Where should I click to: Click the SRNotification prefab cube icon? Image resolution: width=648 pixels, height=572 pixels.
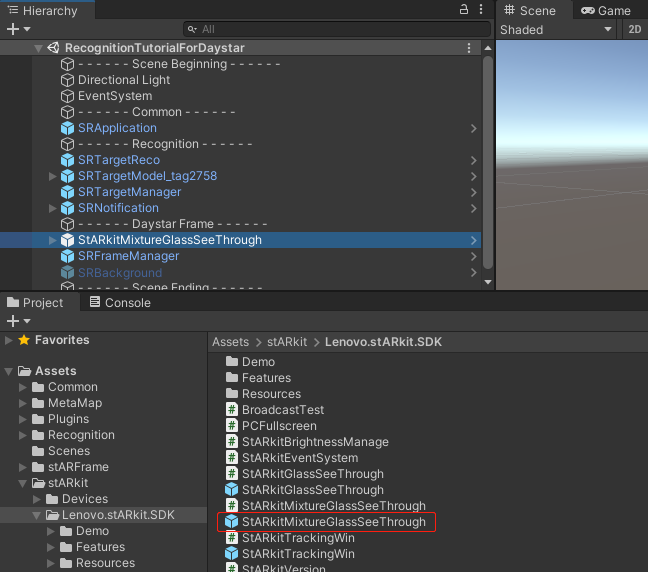pos(67,208)
